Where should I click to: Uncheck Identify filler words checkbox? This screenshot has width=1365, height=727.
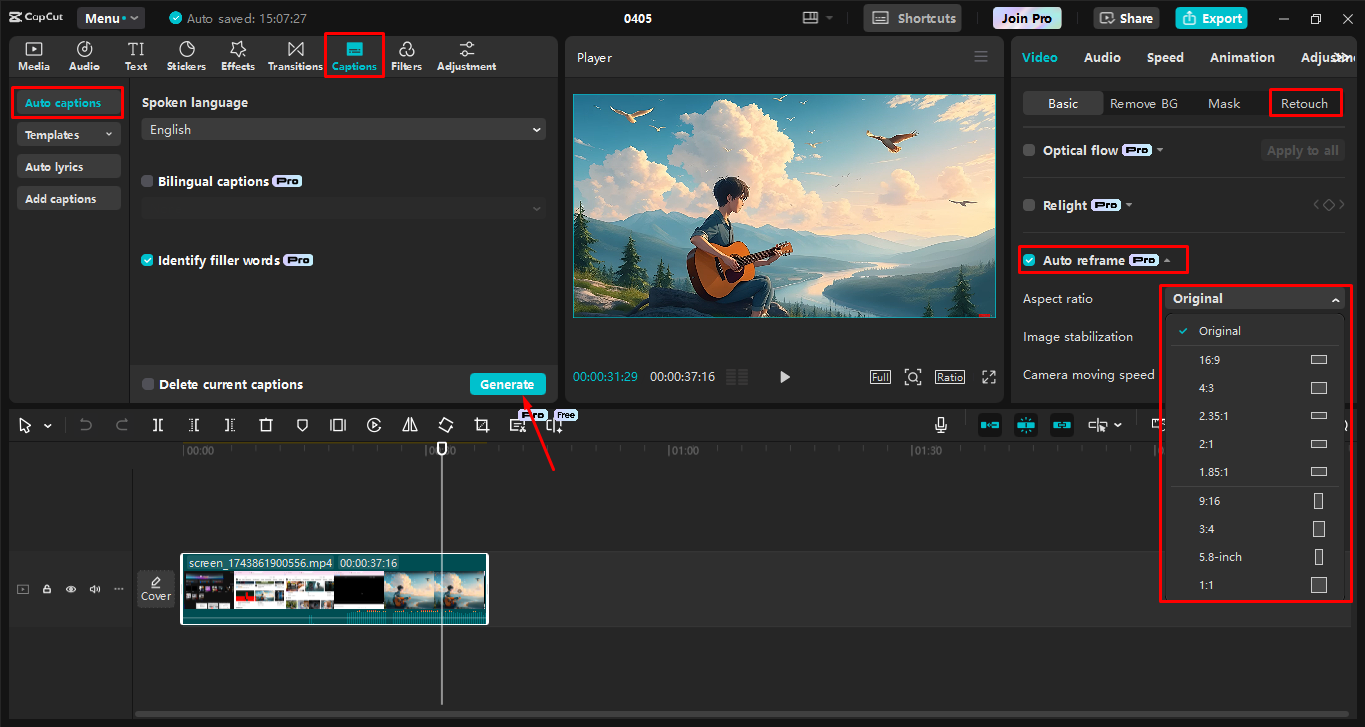pyautogui.click(x=148, y=260)
